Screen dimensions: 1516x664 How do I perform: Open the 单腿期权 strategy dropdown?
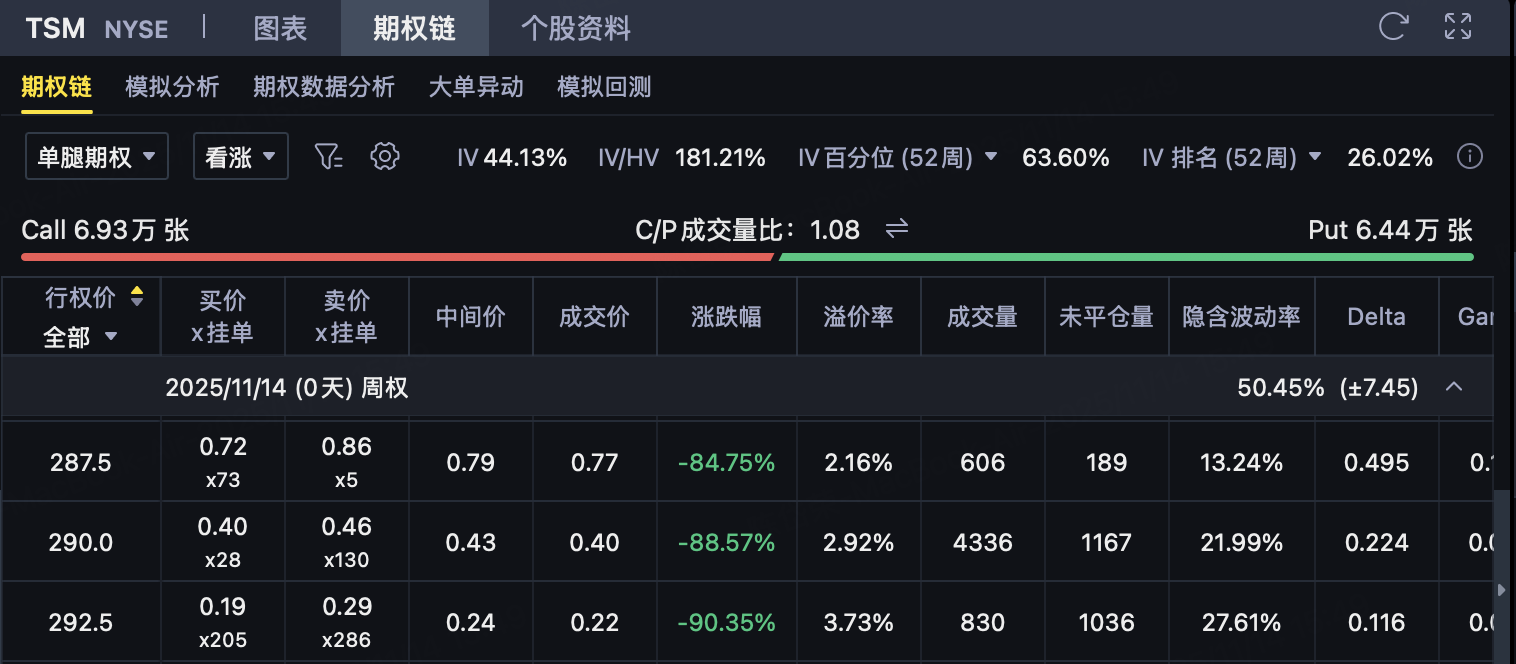pos(96,157)
